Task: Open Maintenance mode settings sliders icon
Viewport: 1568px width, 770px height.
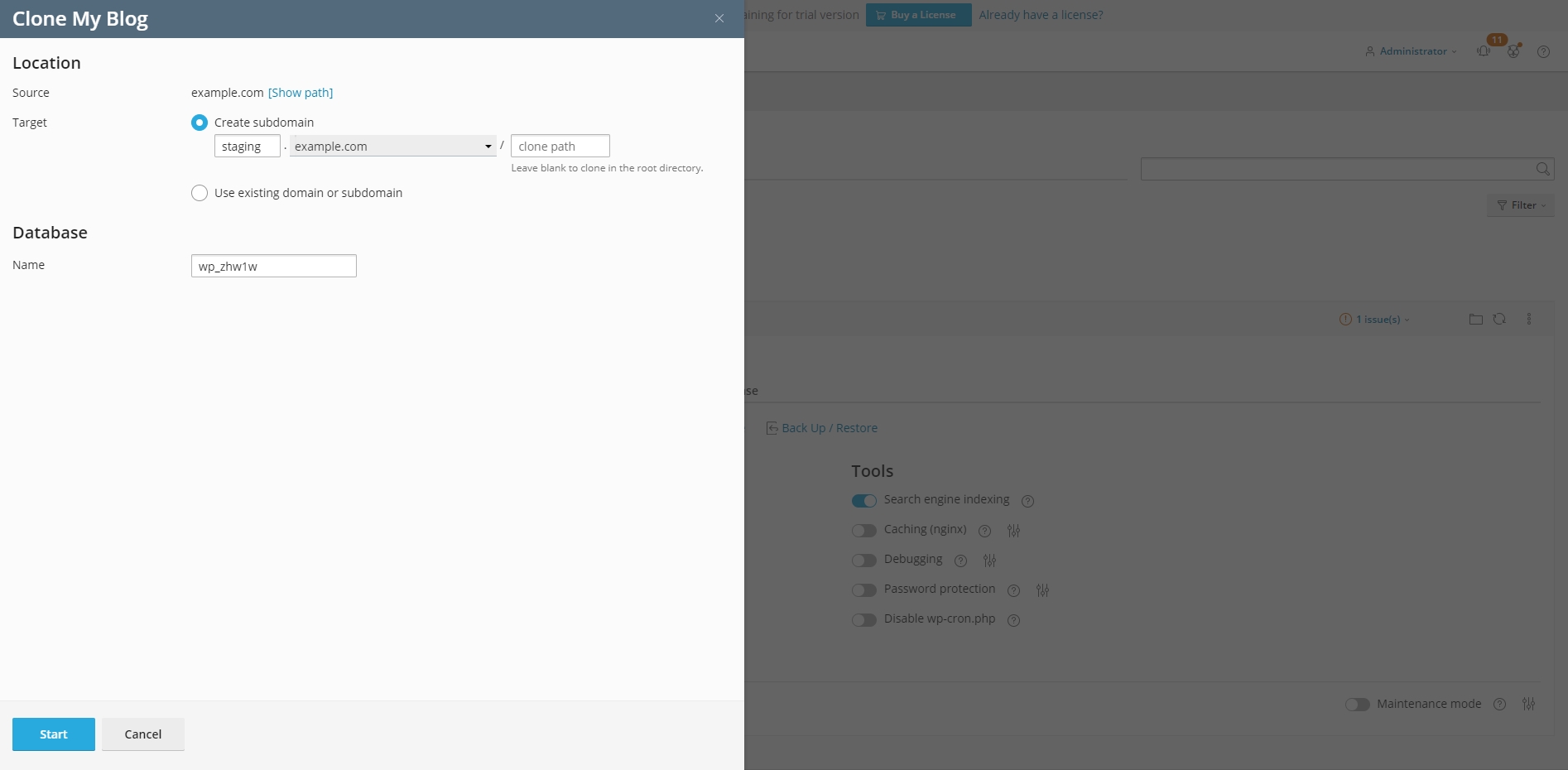Action: (x=1528, y=704)
